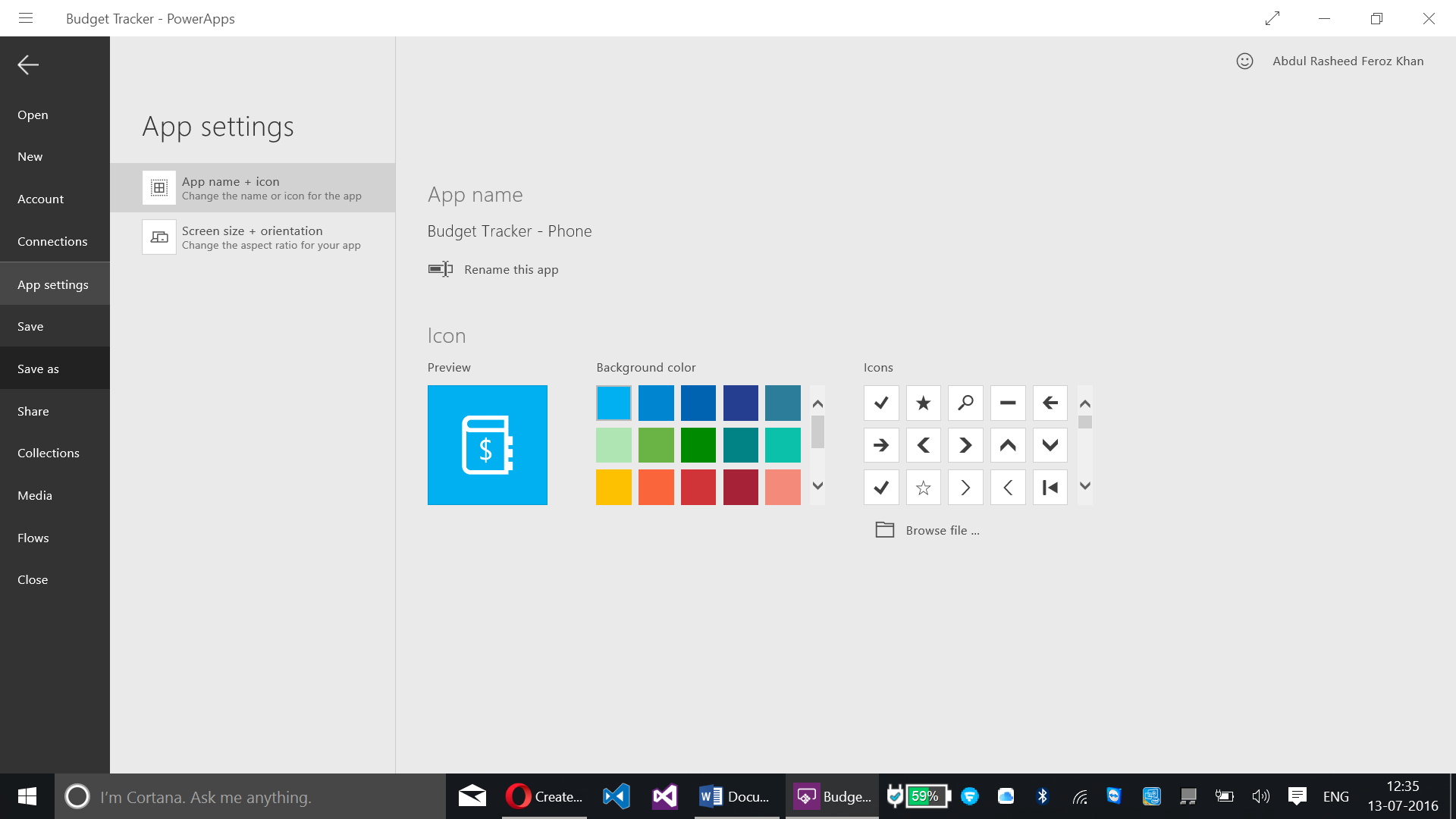
Task: Click Save in the sidebar
Action: [55, 326]
